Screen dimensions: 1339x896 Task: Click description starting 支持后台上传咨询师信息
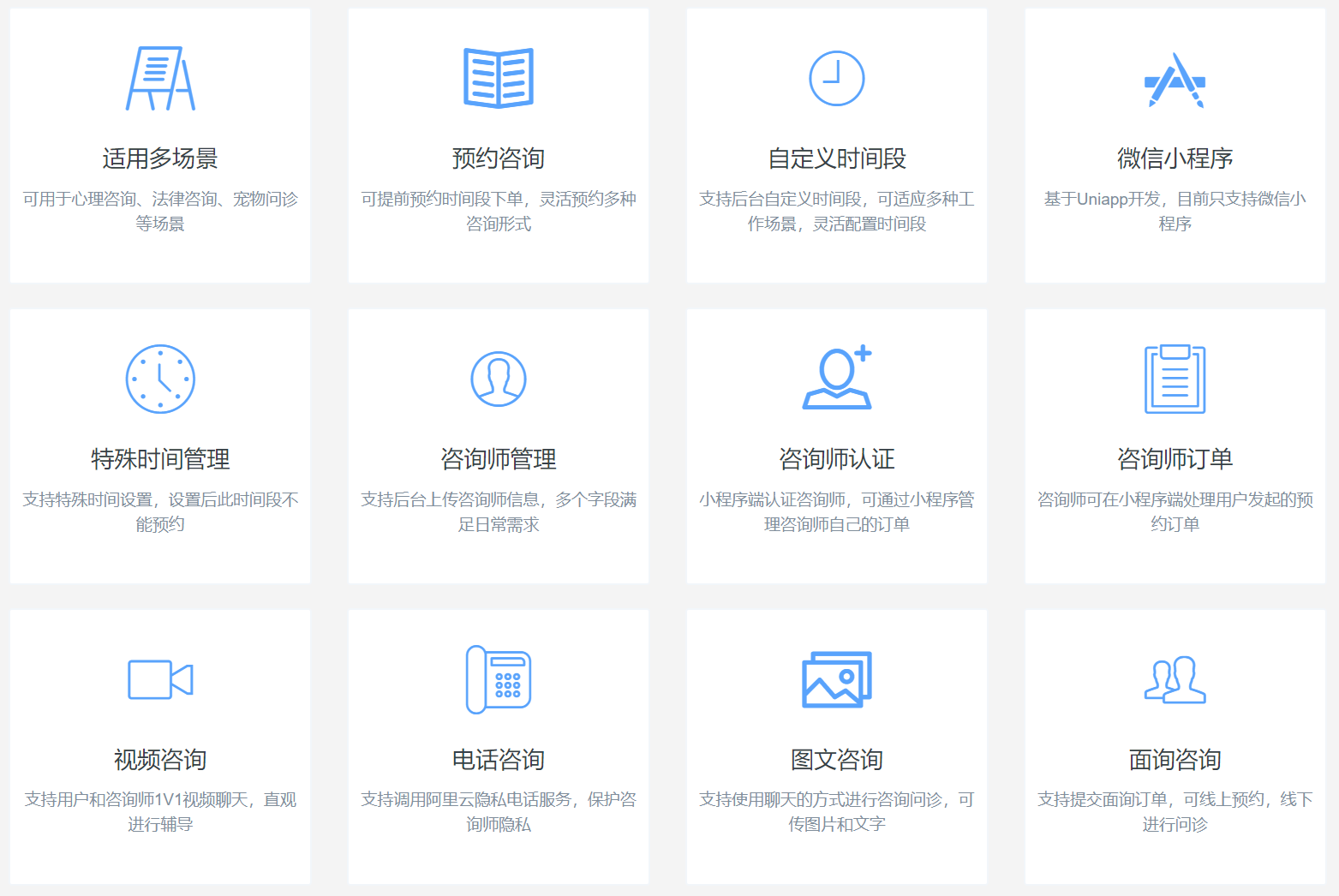pos(499,512)
